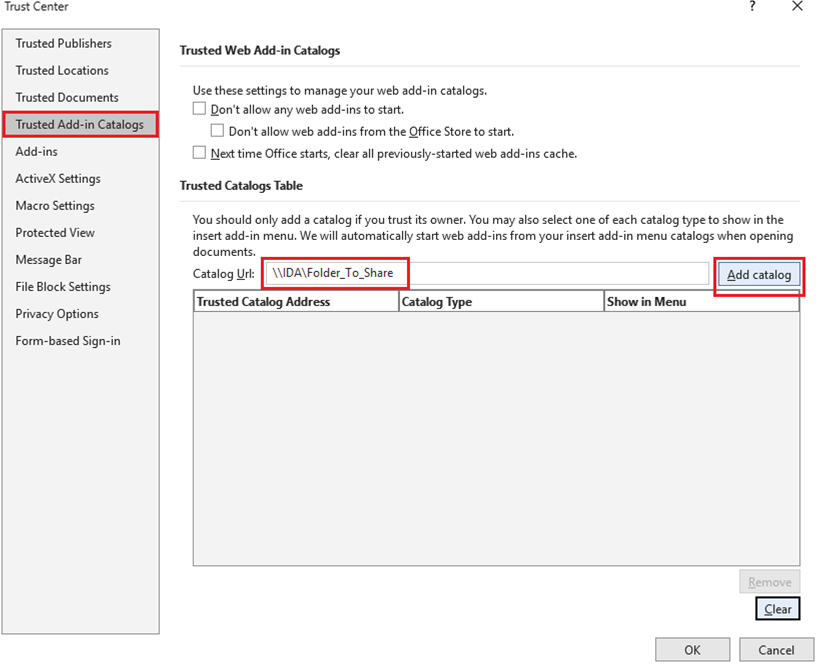Enable Don't allow any web add-ins to start

point(199,109)
